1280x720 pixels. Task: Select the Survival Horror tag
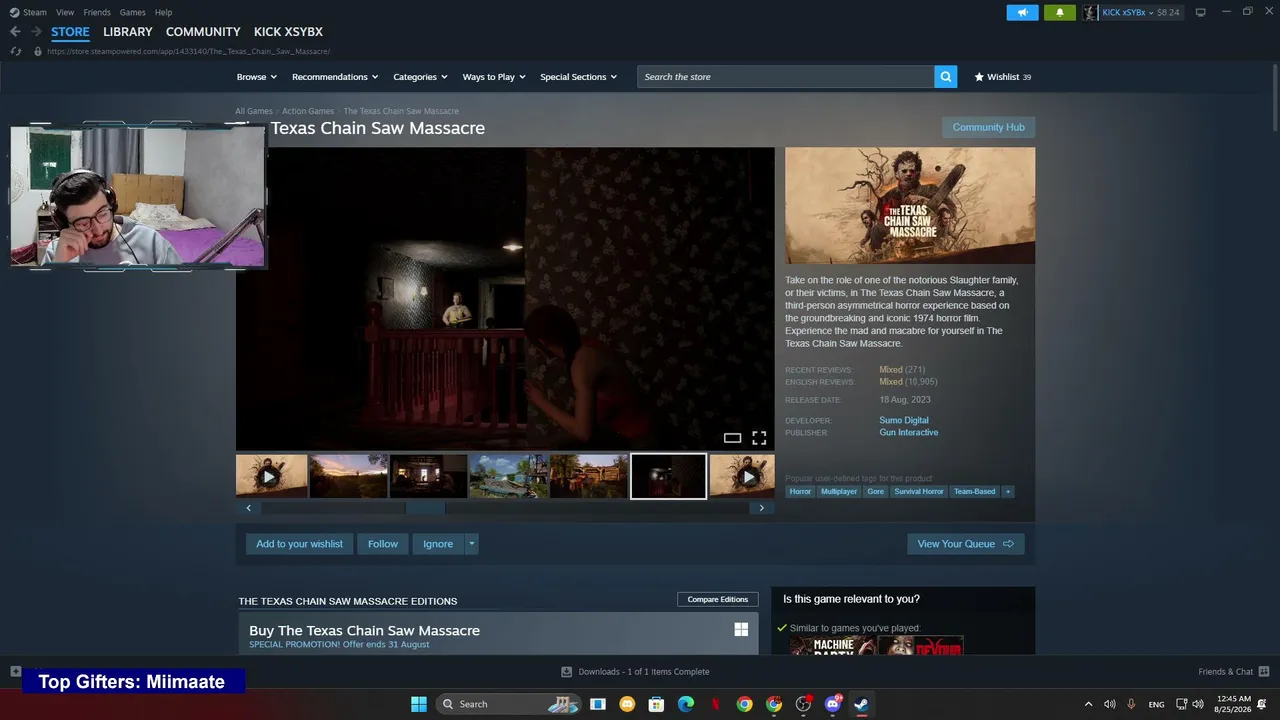tap(919, 491)
